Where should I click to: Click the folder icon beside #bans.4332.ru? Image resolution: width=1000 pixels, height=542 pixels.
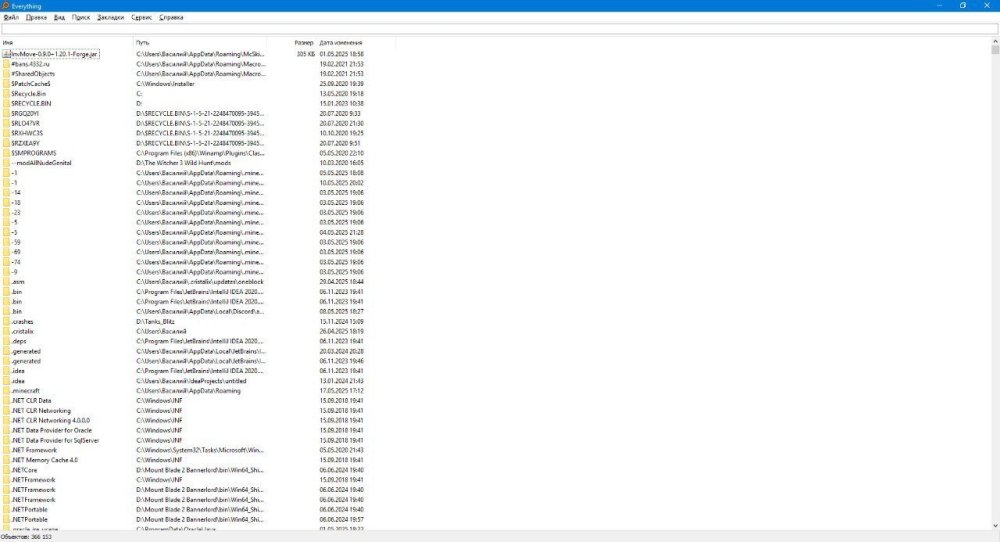click(6, 64)
